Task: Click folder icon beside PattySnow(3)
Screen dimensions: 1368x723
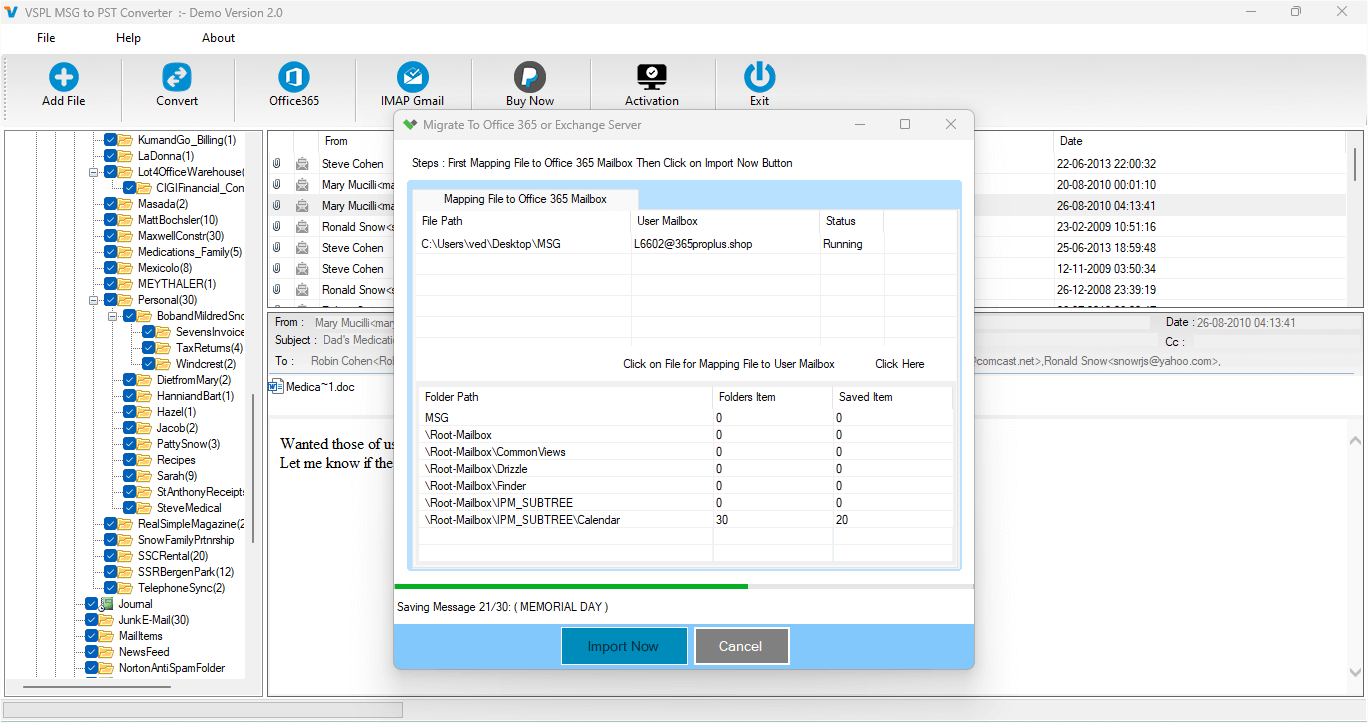Action: point(145,444)
